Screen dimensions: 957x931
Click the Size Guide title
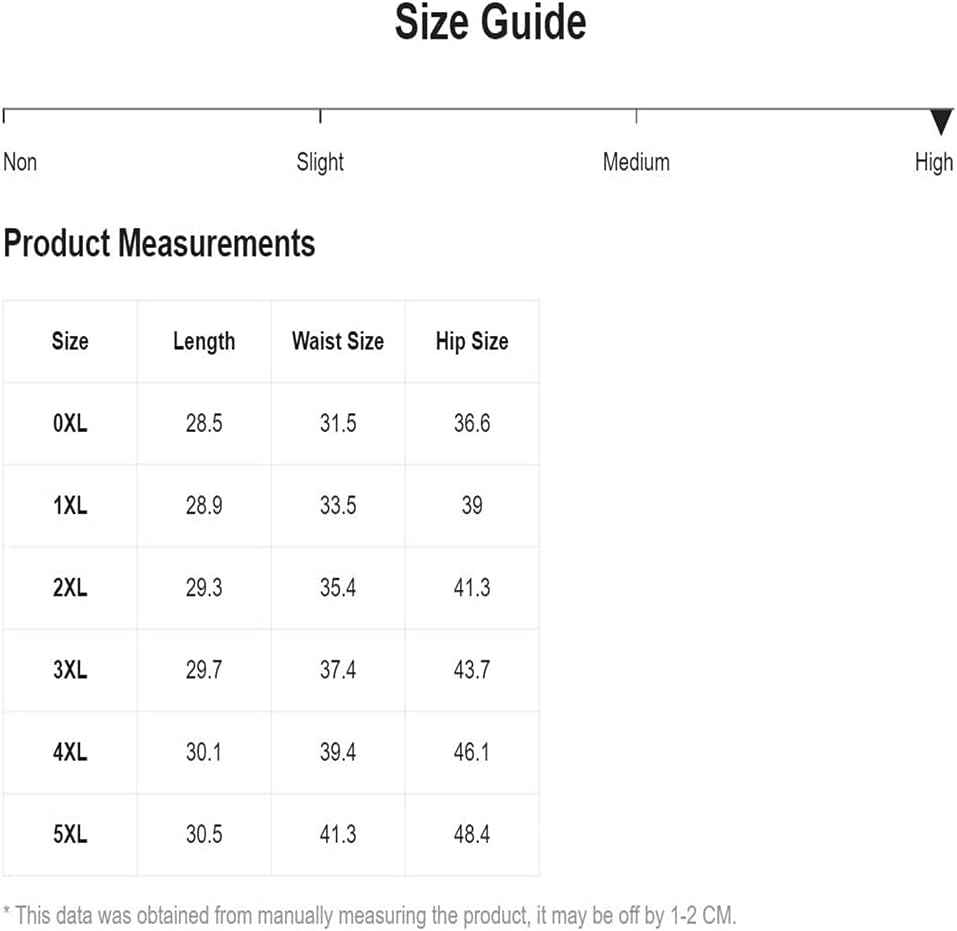[x=491, y=22]
